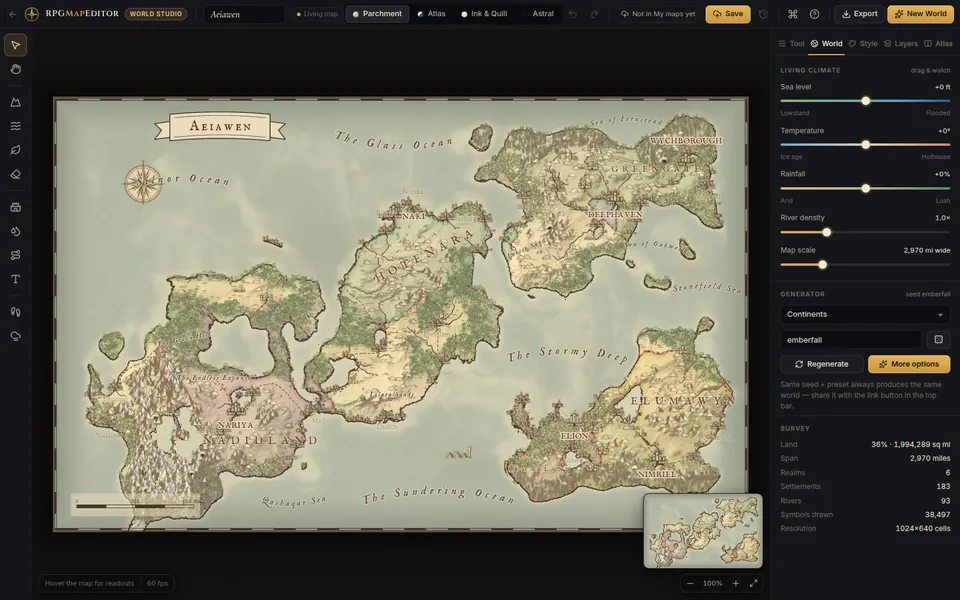Open version history clock icon
This screenshot has width=960, height=600.
[x=763, y=14]
